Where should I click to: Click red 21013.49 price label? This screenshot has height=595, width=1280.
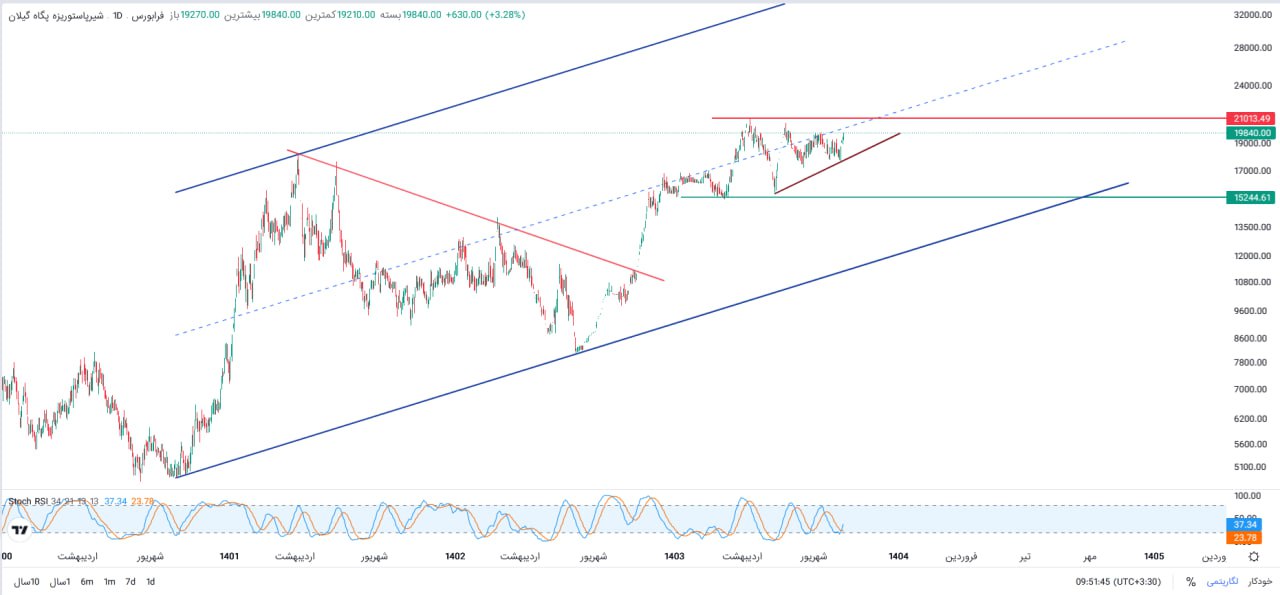pos(1251,118)
